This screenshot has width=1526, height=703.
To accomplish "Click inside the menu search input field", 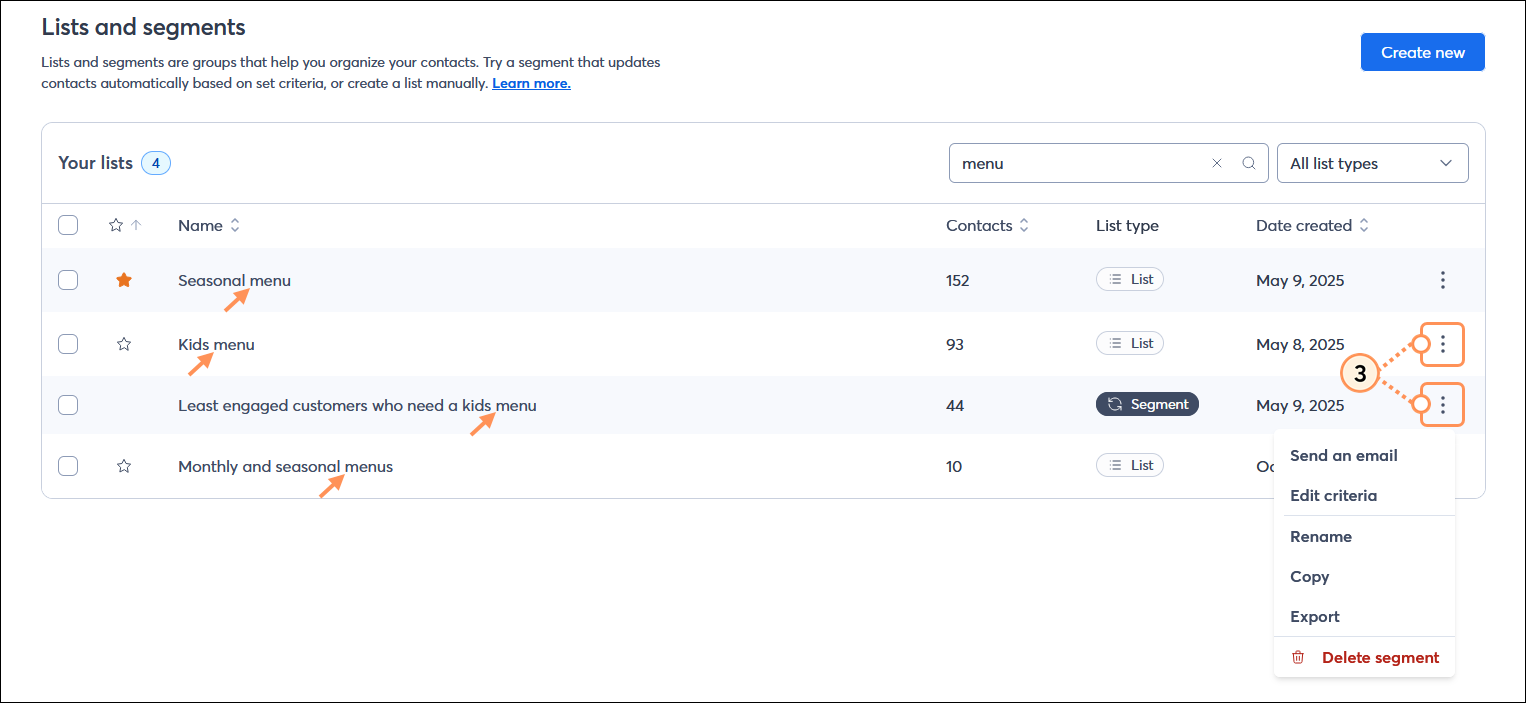I will click(1080, 162).
